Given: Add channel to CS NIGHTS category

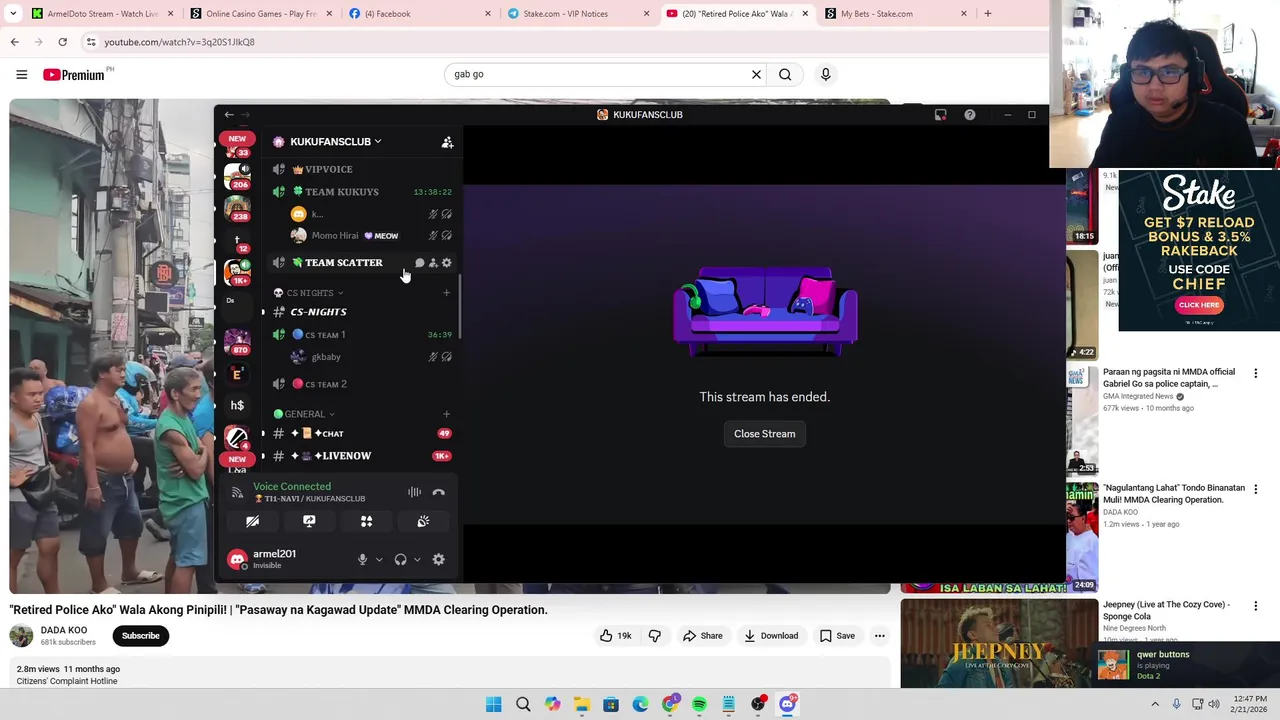Looking at the screenshot, I should [x=446, y=293].
